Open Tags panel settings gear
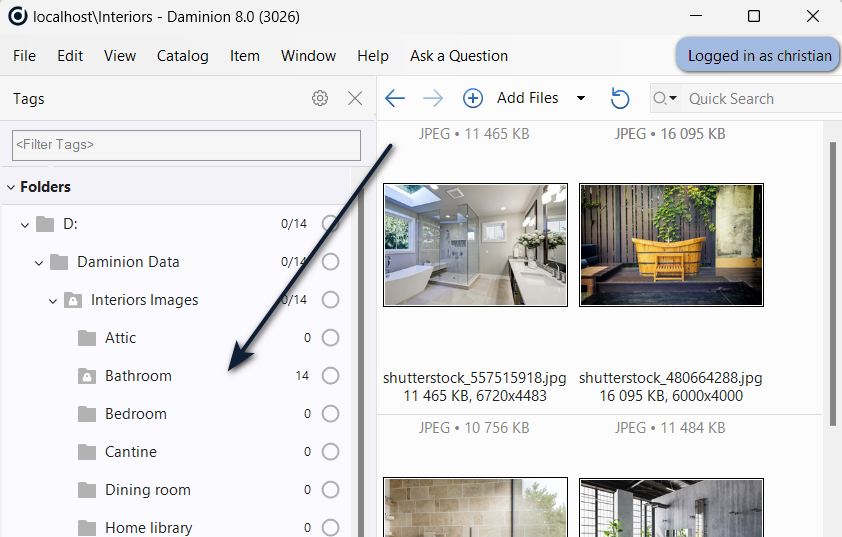The image size is (842, 537). 320,98
